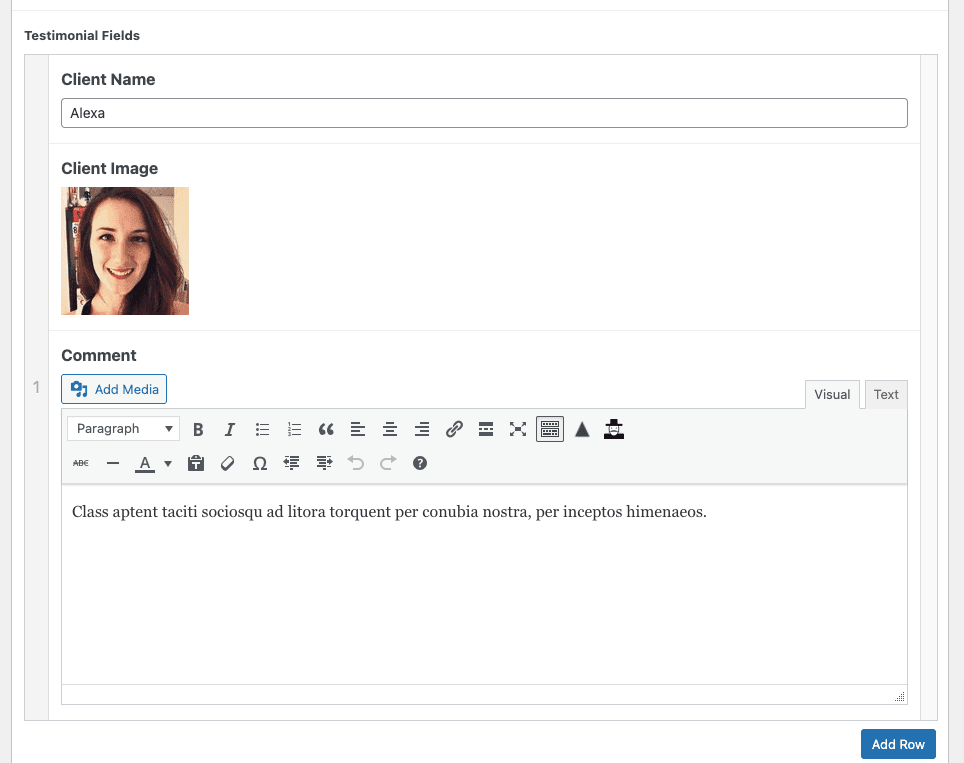The width and height of the screenshot is (964, 763).
Task: Open keyboard shortcuts help
Action: tap(420, 463)
